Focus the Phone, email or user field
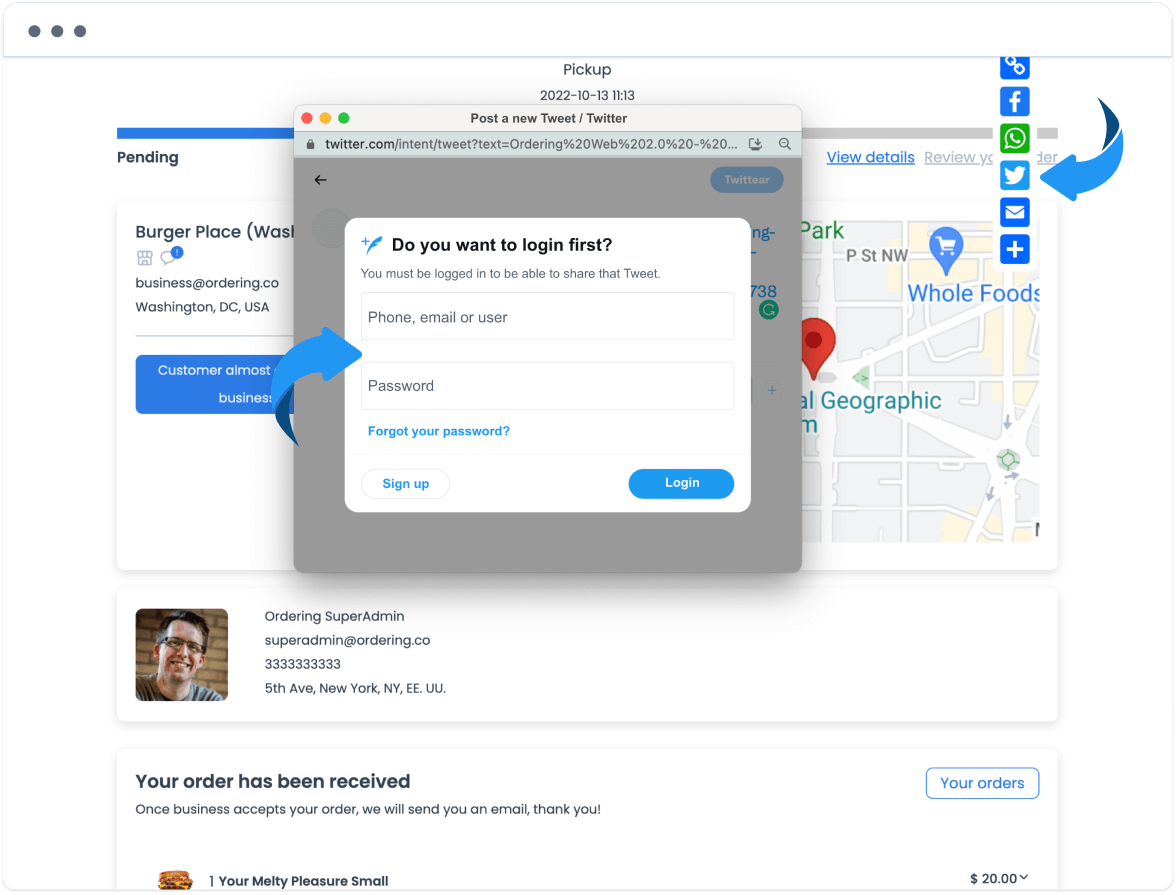 [x=548, y=317]
